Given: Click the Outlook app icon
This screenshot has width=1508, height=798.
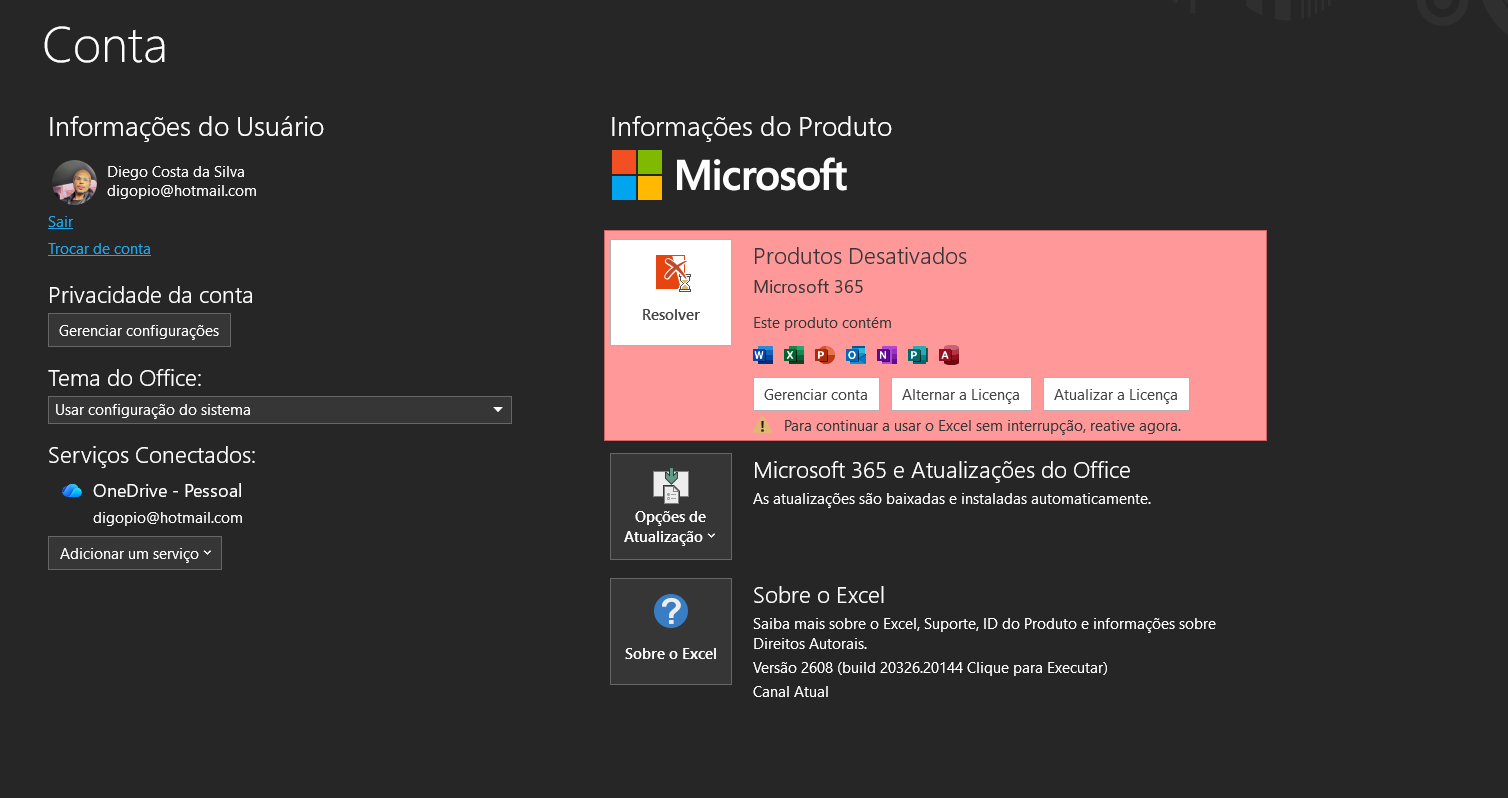Looking at the screenshot, I should [x=856, y=355].
